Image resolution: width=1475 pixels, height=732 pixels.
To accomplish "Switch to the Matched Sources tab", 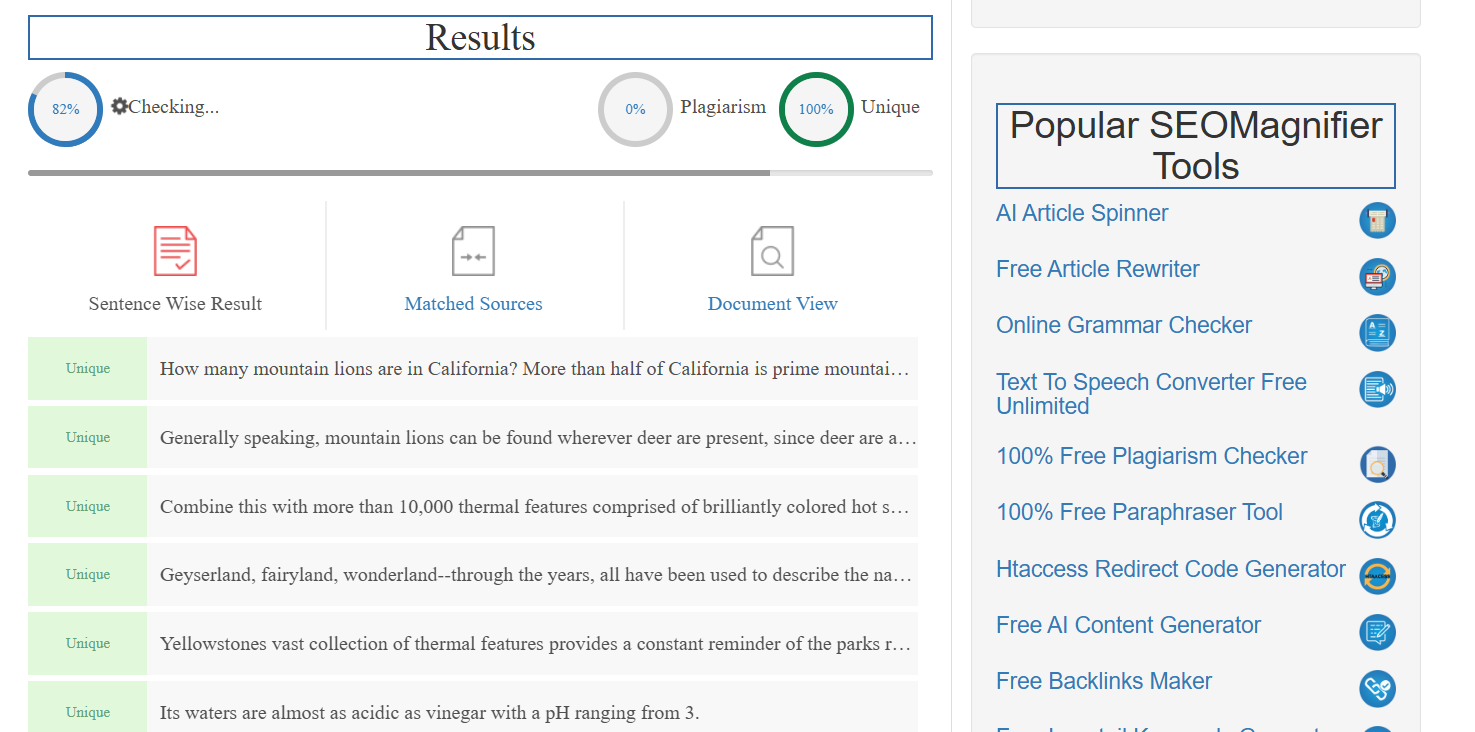I will 473,304.
